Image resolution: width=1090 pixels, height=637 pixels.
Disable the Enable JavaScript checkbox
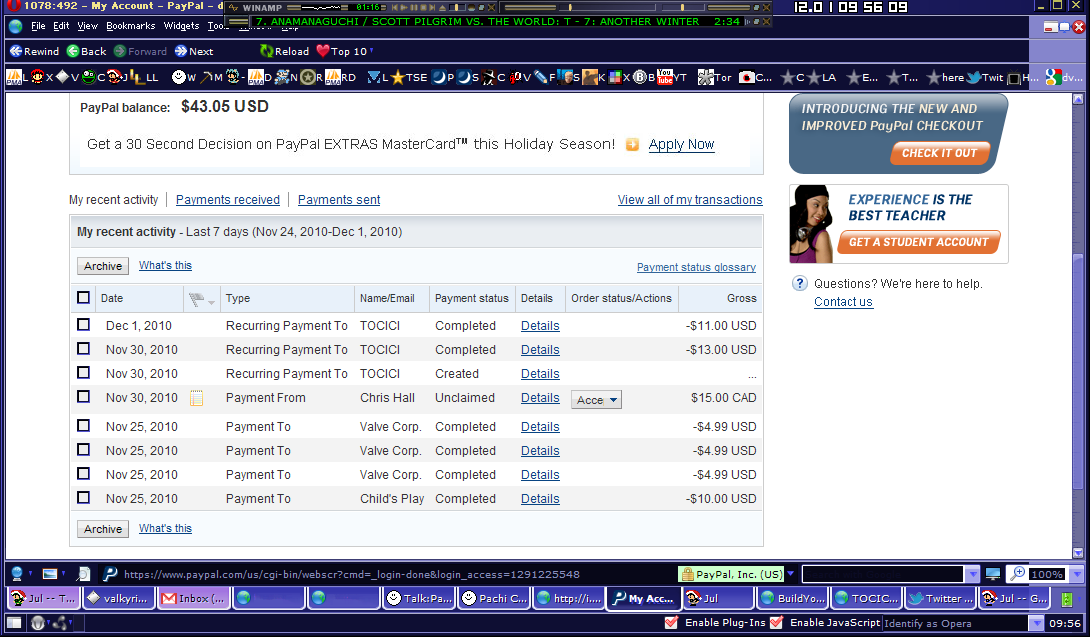[776, 623]
